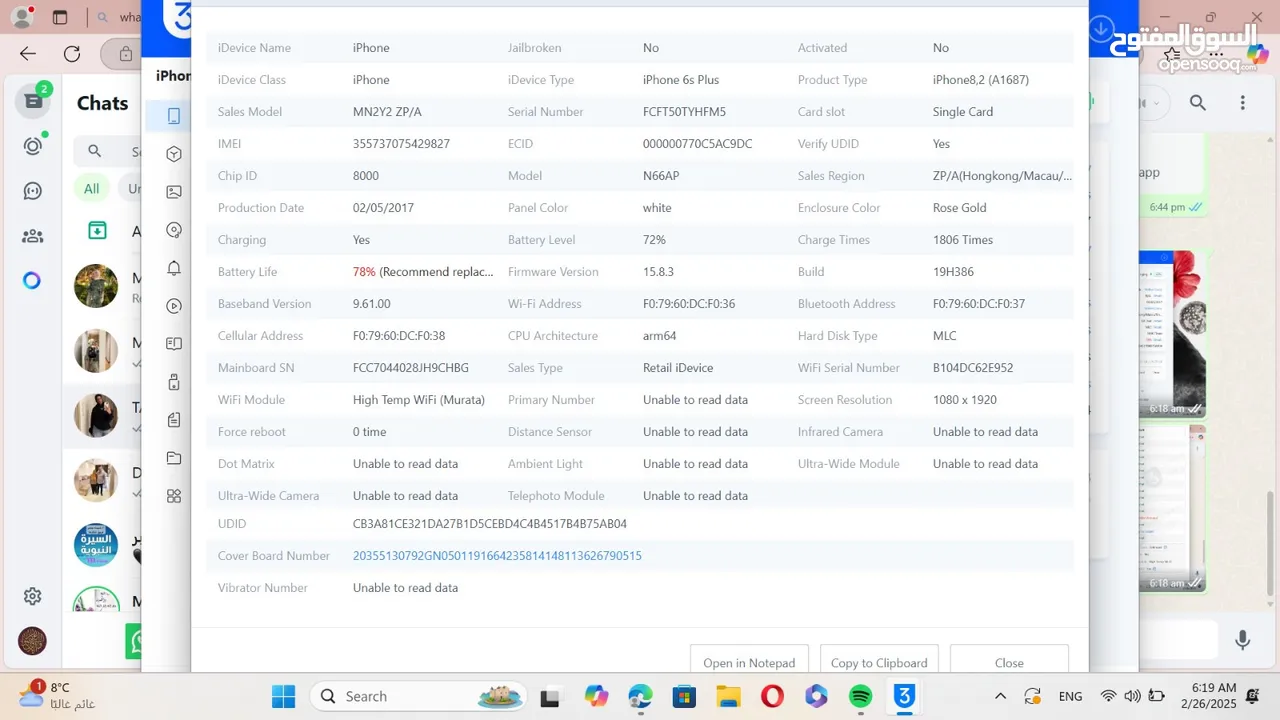Open the More grid icon in 3uTools sidebar
The height and width of the screenshot is (720, 1280).
pyautogui.click(x=174, y=496)
